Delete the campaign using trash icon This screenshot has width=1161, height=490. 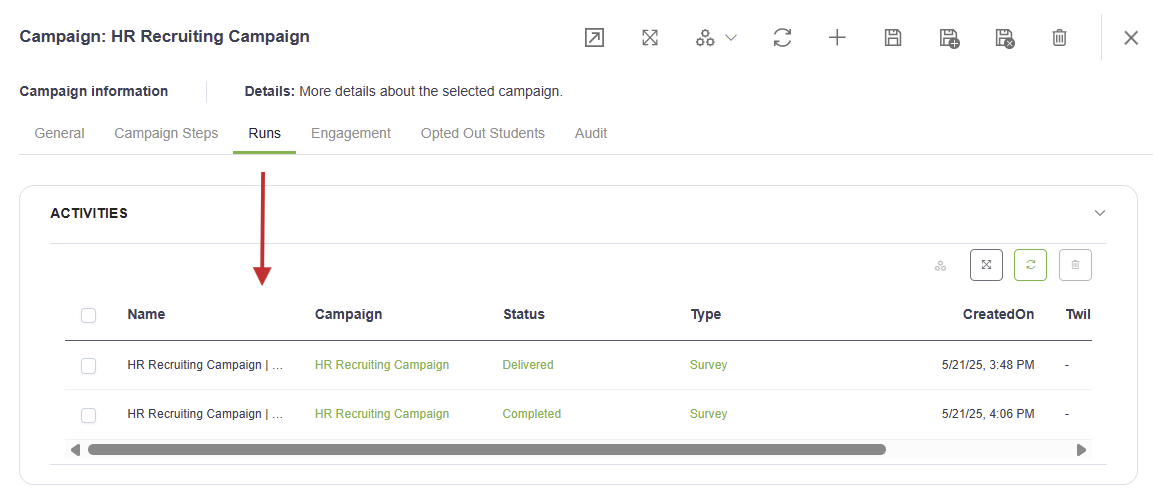pos(1060,38)
